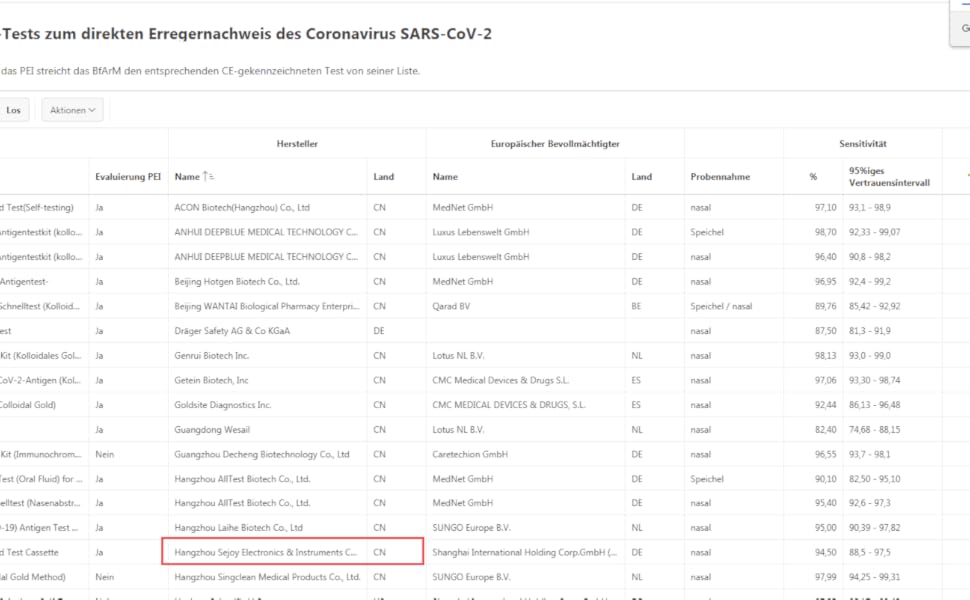Click the Hersteller Land column header

click(x=384, y=177)
